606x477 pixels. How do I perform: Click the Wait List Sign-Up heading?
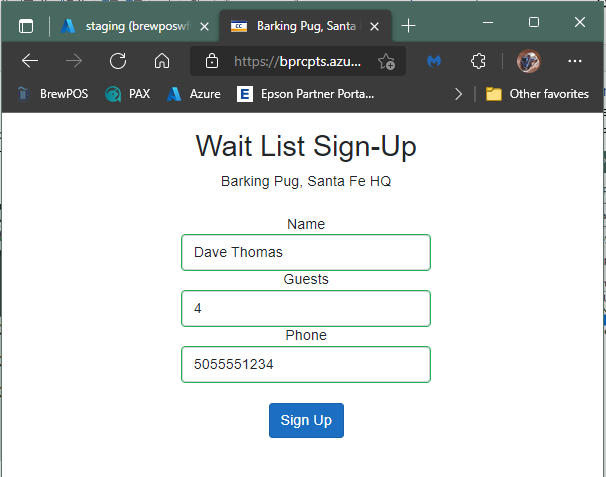point(306,146)
